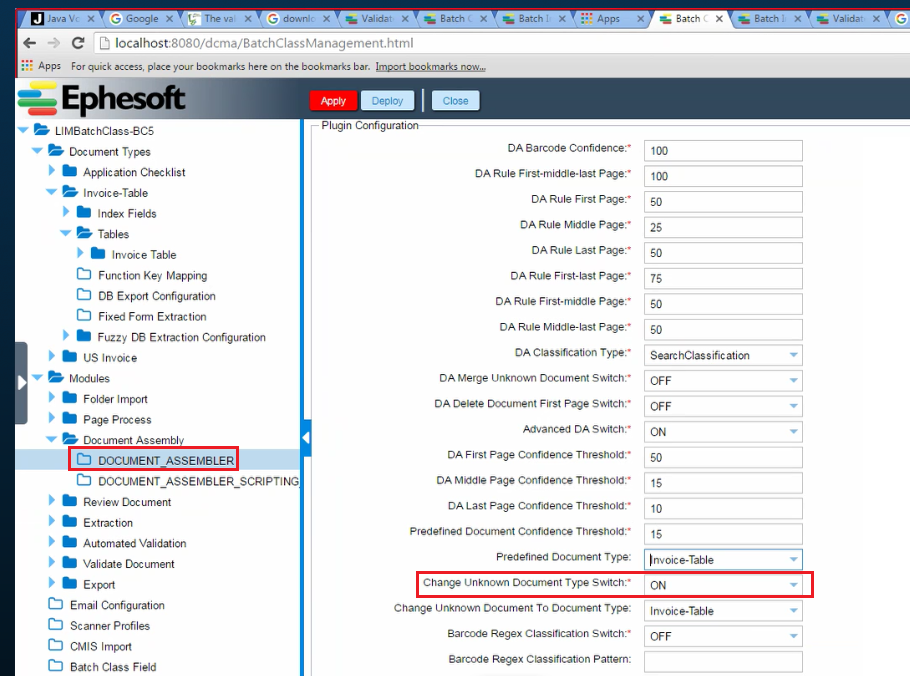The height and width of the screenshot is (676, 910).
Task: Click the Ephesoft logo
Action: tap(101, 99)
